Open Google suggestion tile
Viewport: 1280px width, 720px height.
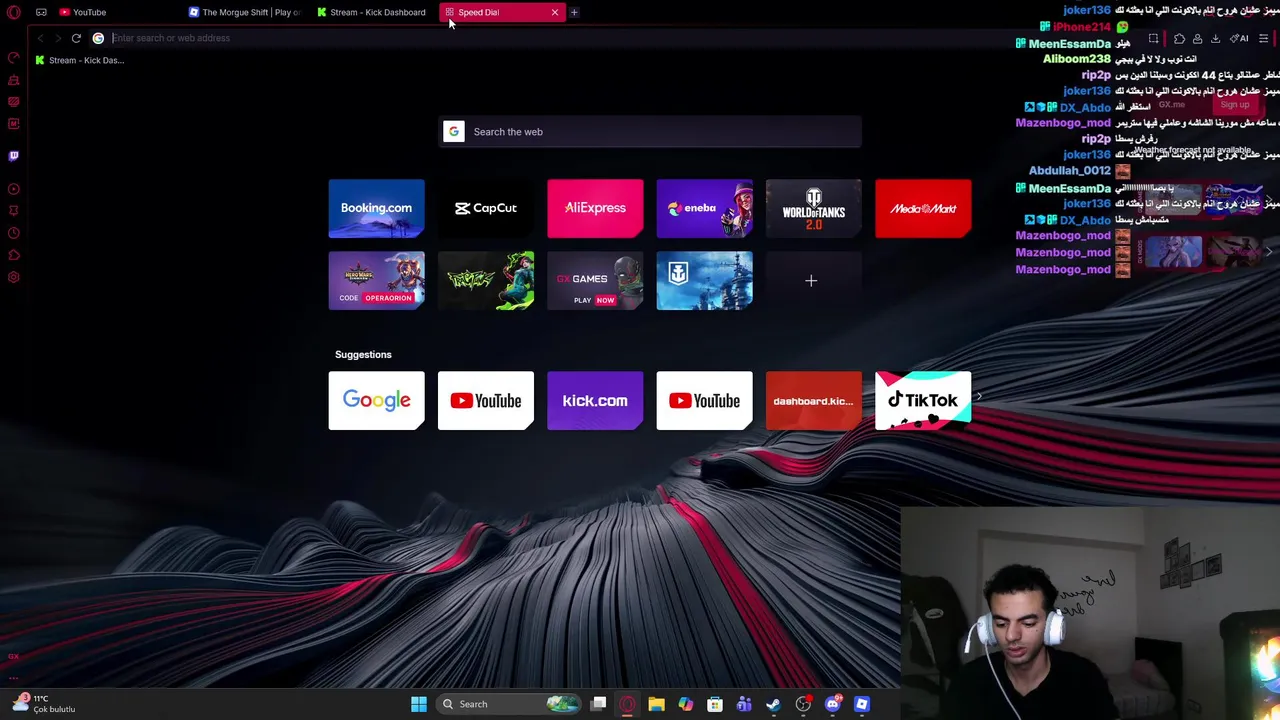376,401
